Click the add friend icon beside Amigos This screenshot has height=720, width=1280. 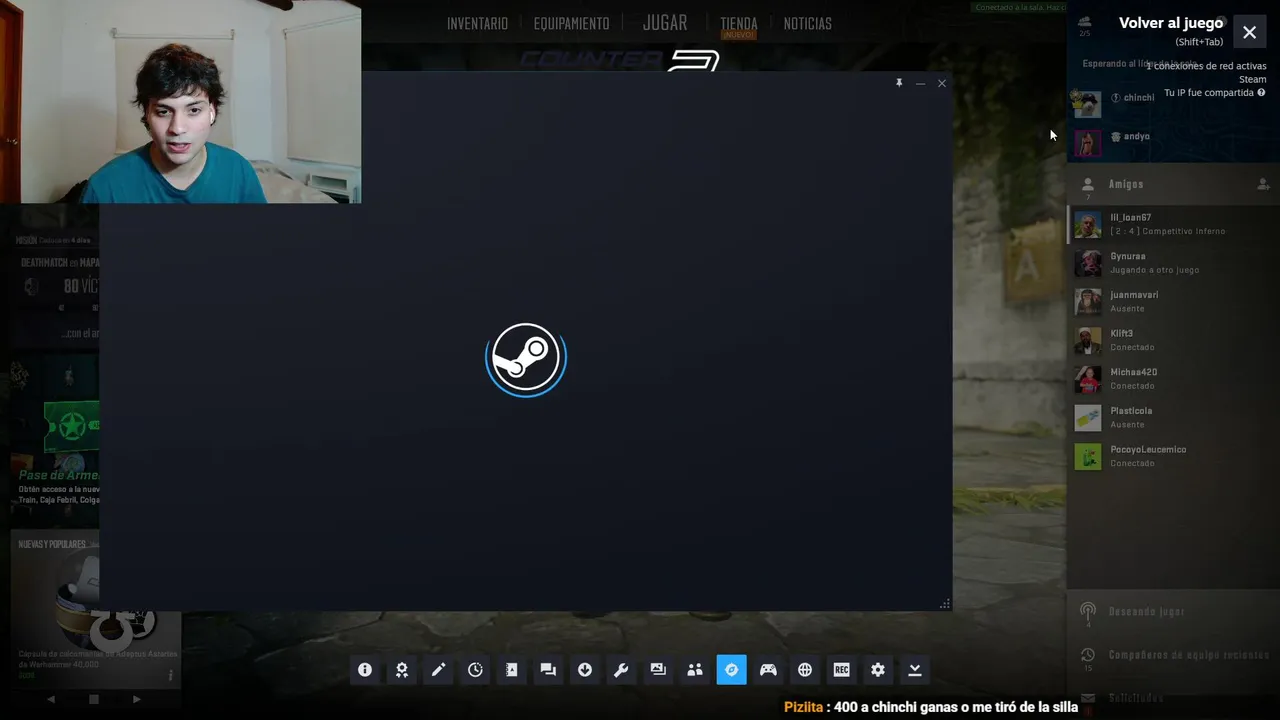point(1263,184)
